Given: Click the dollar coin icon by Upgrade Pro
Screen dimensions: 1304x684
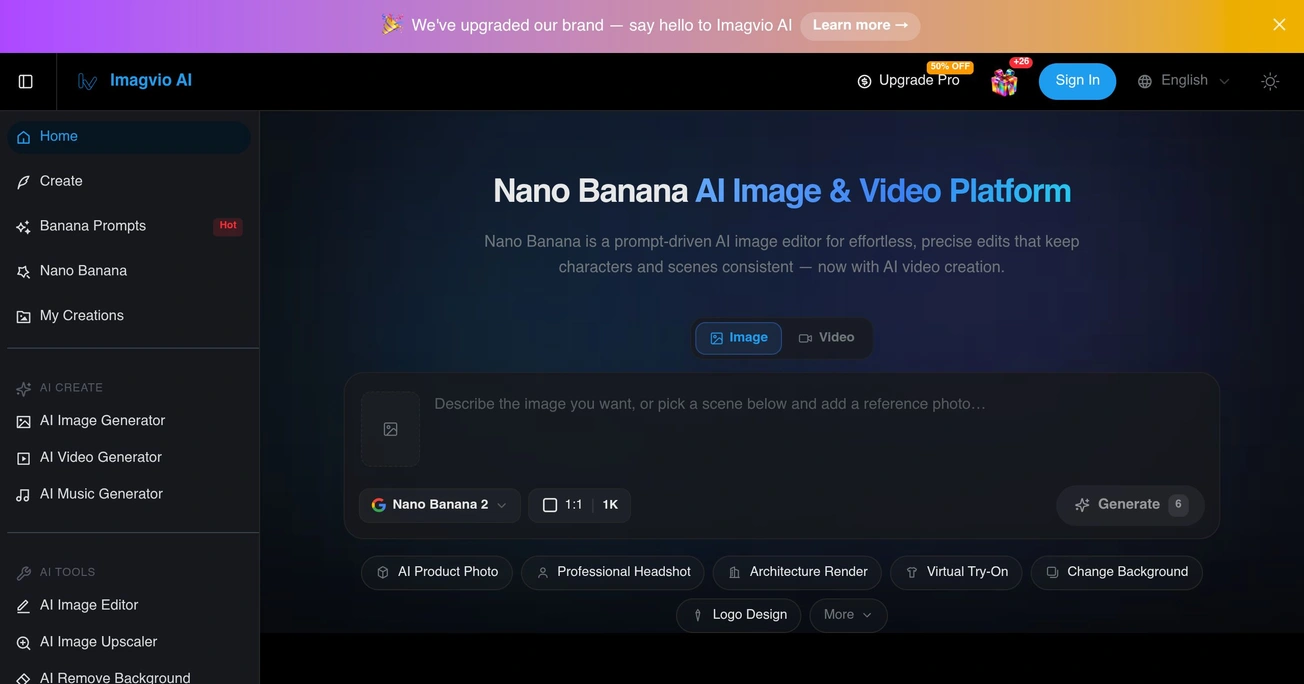Looking at the screenshot, I should (864, 82).
